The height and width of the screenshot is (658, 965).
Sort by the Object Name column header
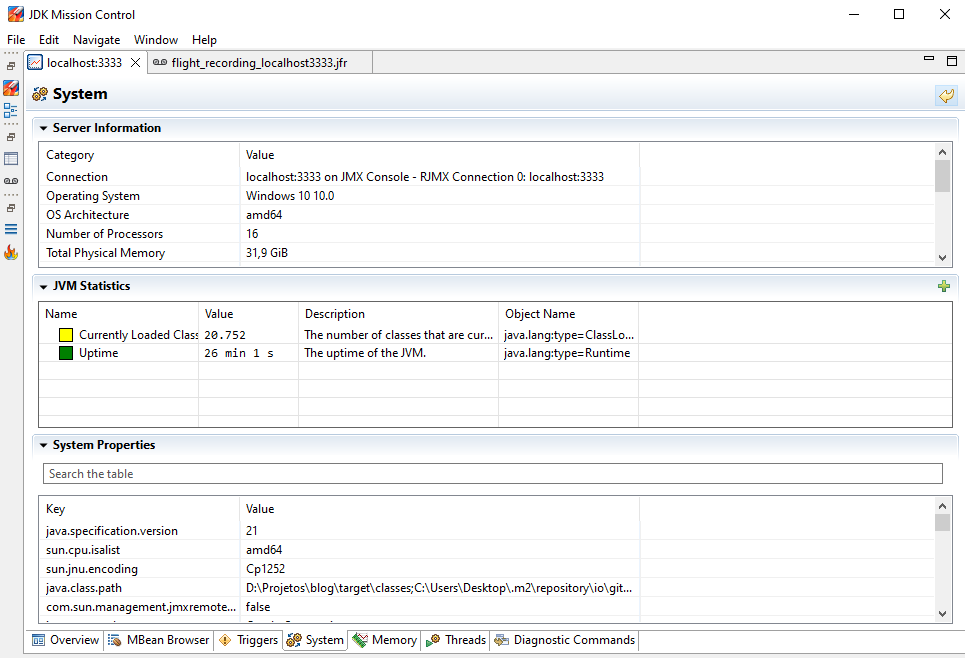(568, 314)
